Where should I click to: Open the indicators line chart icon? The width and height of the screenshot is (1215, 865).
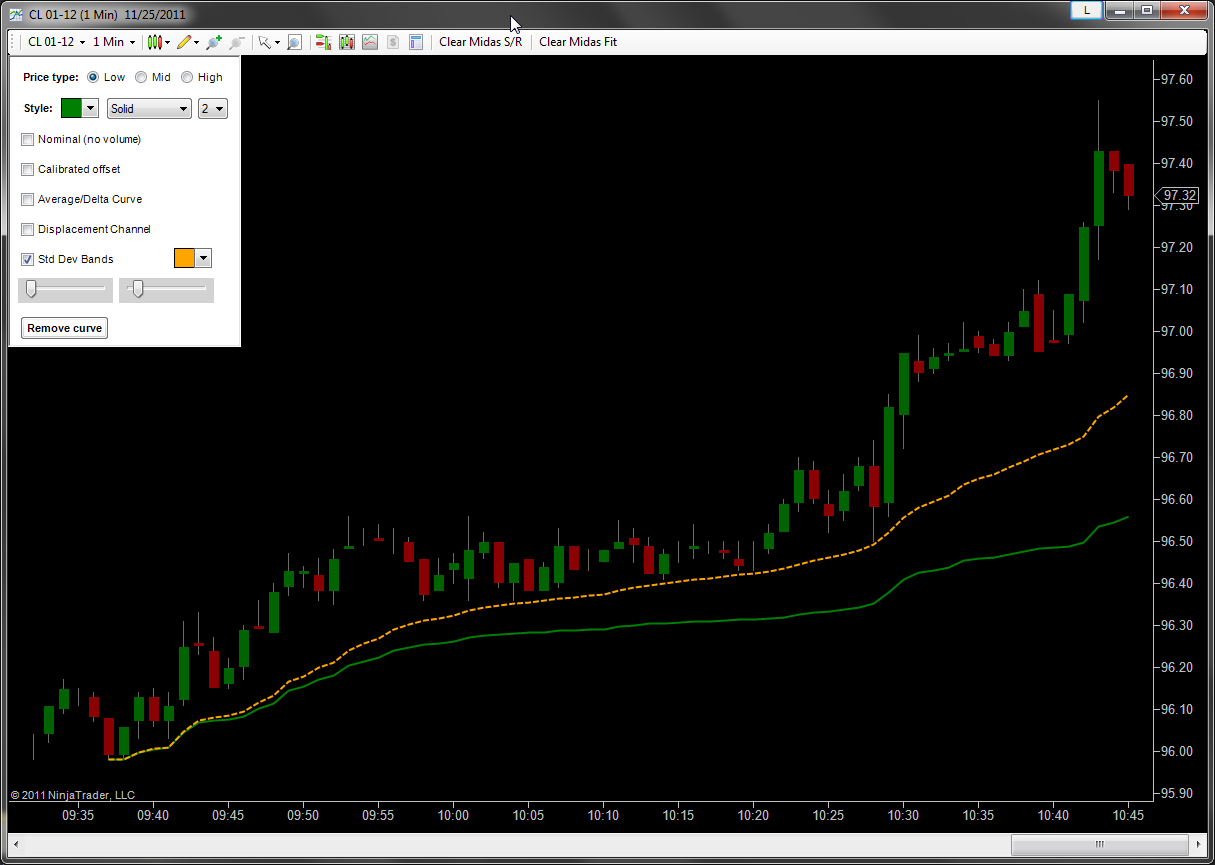(370, 42)
